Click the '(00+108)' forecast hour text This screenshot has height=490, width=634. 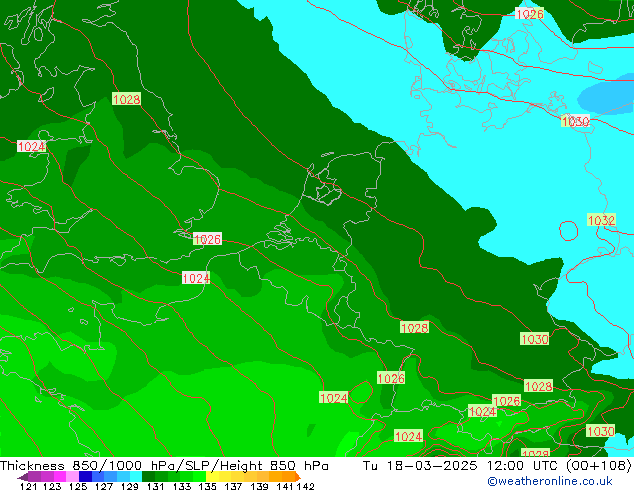tap(598, 465)
